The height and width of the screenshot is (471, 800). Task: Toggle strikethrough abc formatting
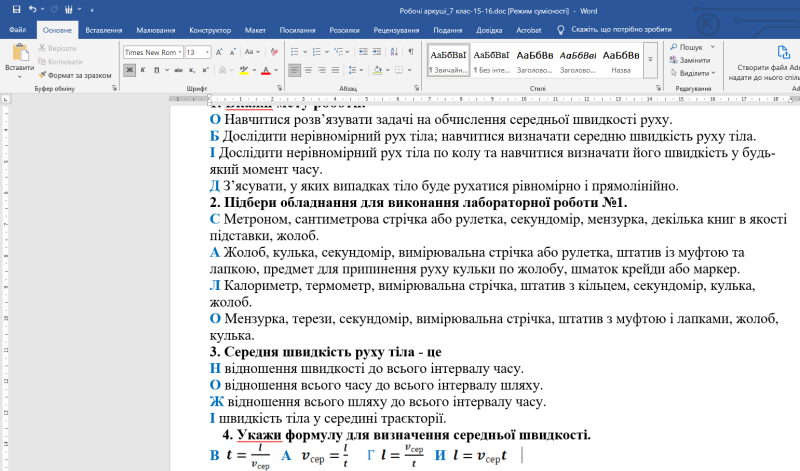[x=178, y=70]
